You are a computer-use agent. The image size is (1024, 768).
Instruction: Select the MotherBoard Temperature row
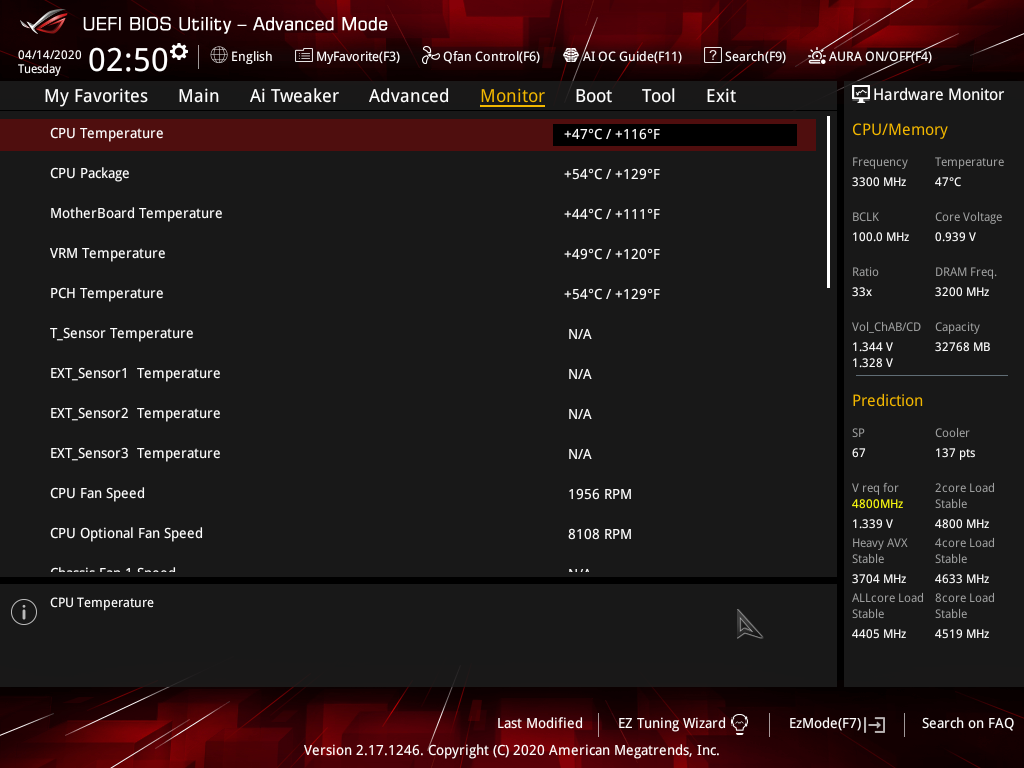tap(408, 214)
